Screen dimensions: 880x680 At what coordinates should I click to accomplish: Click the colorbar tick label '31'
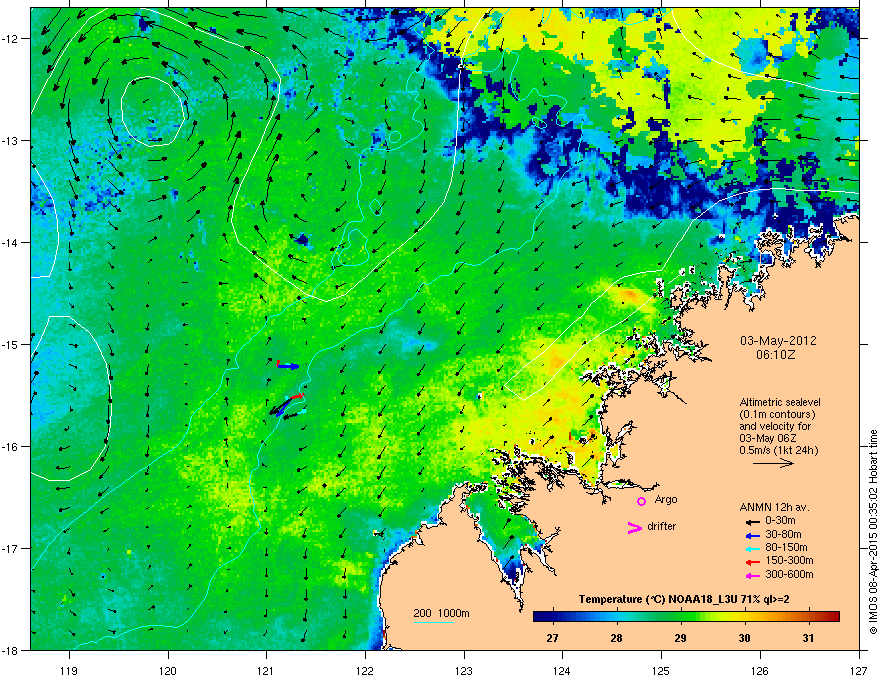tap(808, 638)
